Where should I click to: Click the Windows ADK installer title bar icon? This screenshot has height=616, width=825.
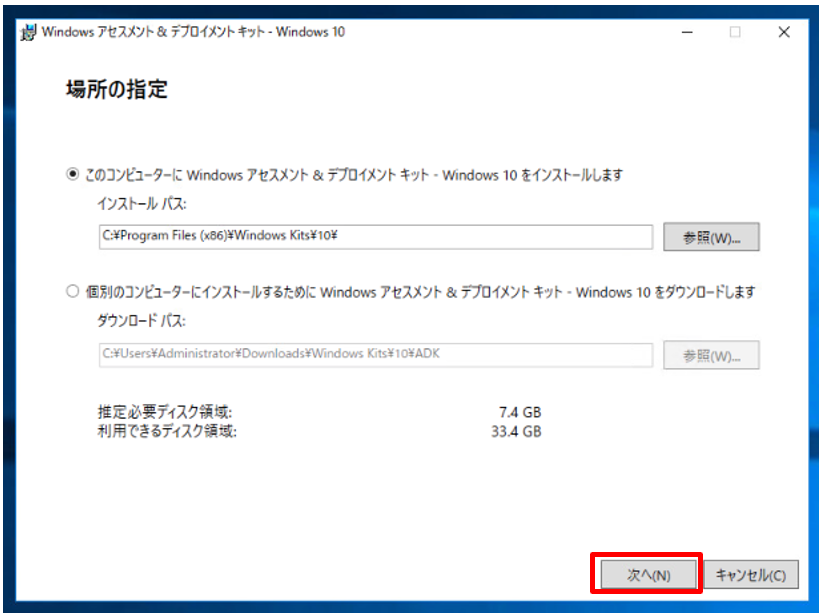(x=28, y=32)
